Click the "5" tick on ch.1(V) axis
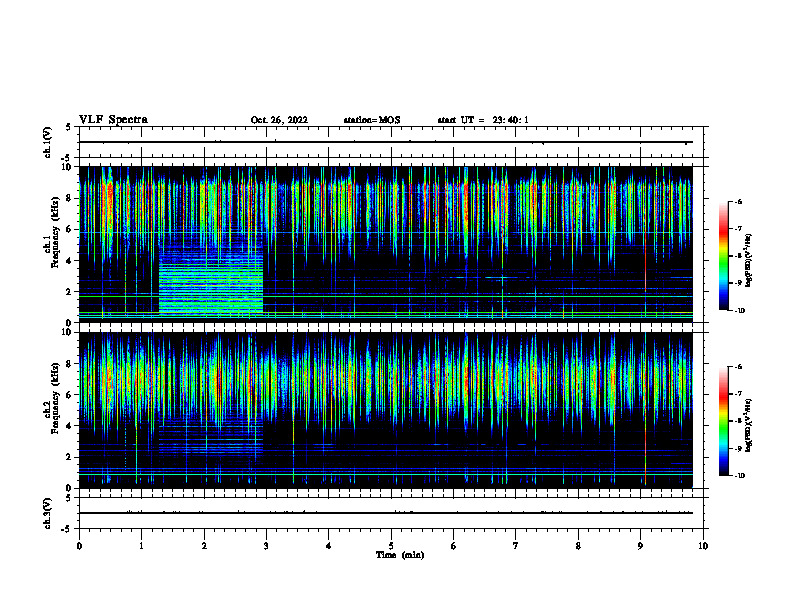This screenshot has height=612, width=792. click(69, 127)
